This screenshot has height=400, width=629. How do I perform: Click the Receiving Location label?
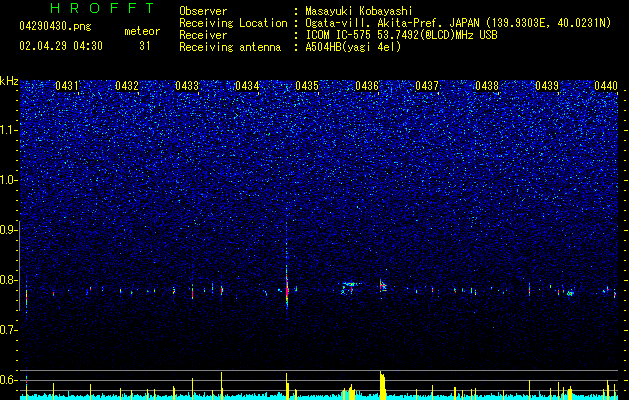pyautogui.click(x=233, y=23)
